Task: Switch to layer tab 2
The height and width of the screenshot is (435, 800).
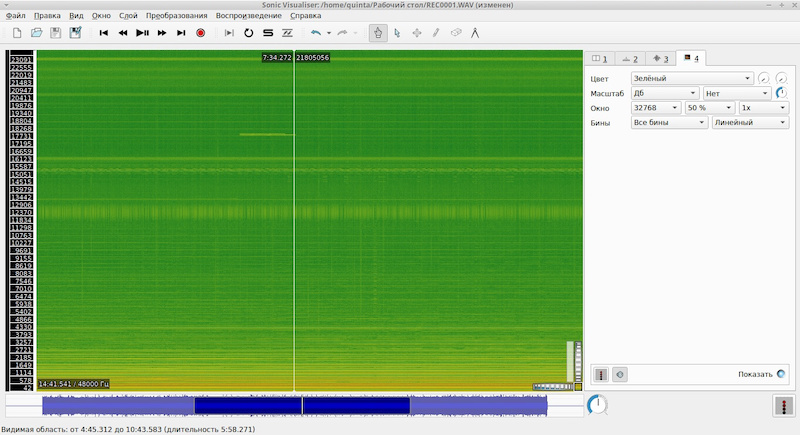Action: (629, 58)
